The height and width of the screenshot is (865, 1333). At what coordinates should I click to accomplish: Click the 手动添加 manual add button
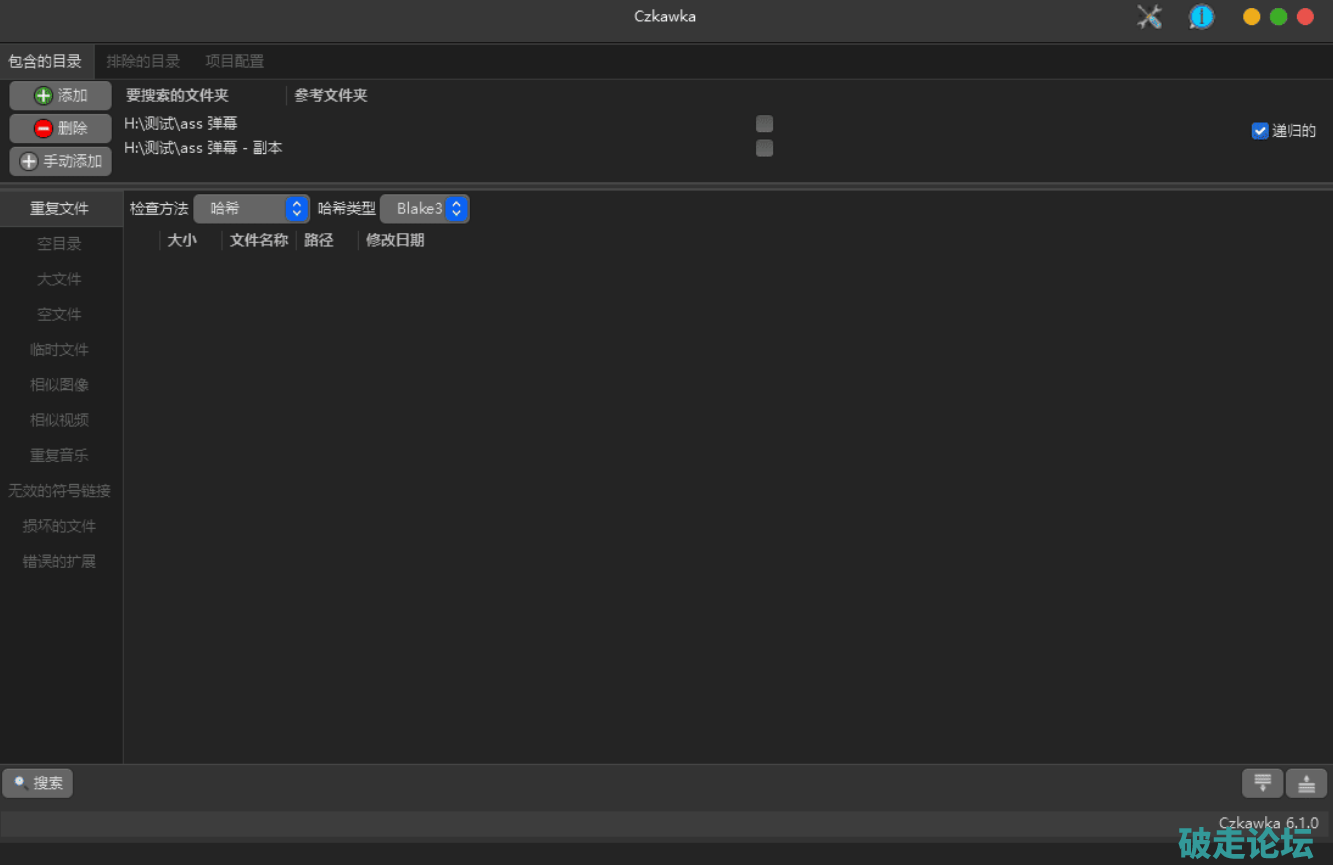[61, 161]
